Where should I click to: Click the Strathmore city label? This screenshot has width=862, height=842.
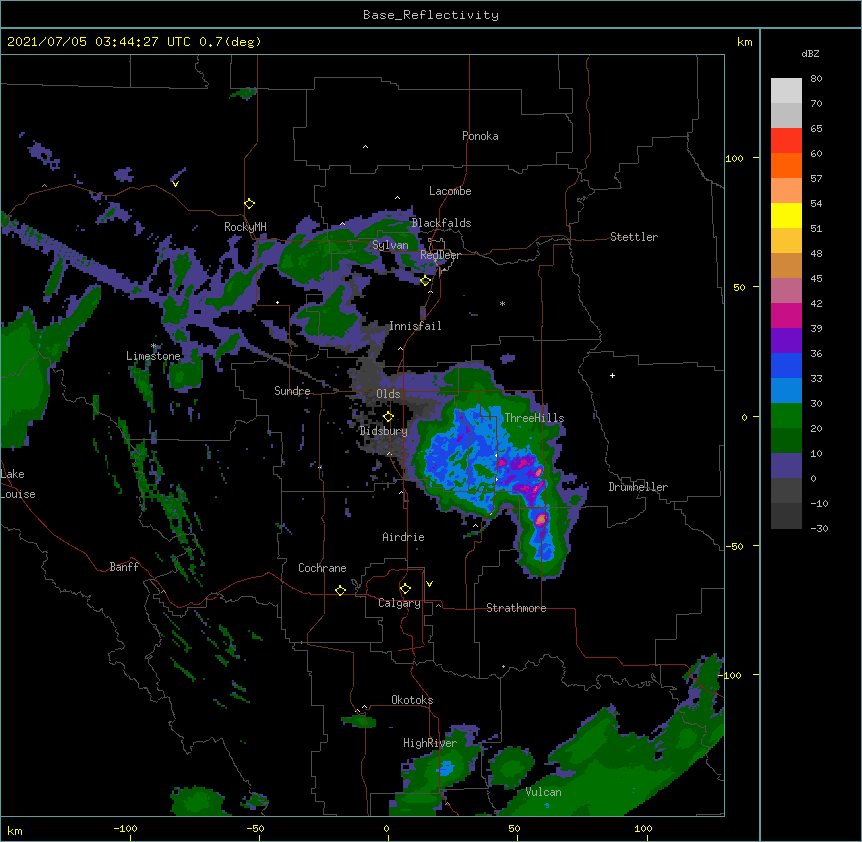click(516, 608)
